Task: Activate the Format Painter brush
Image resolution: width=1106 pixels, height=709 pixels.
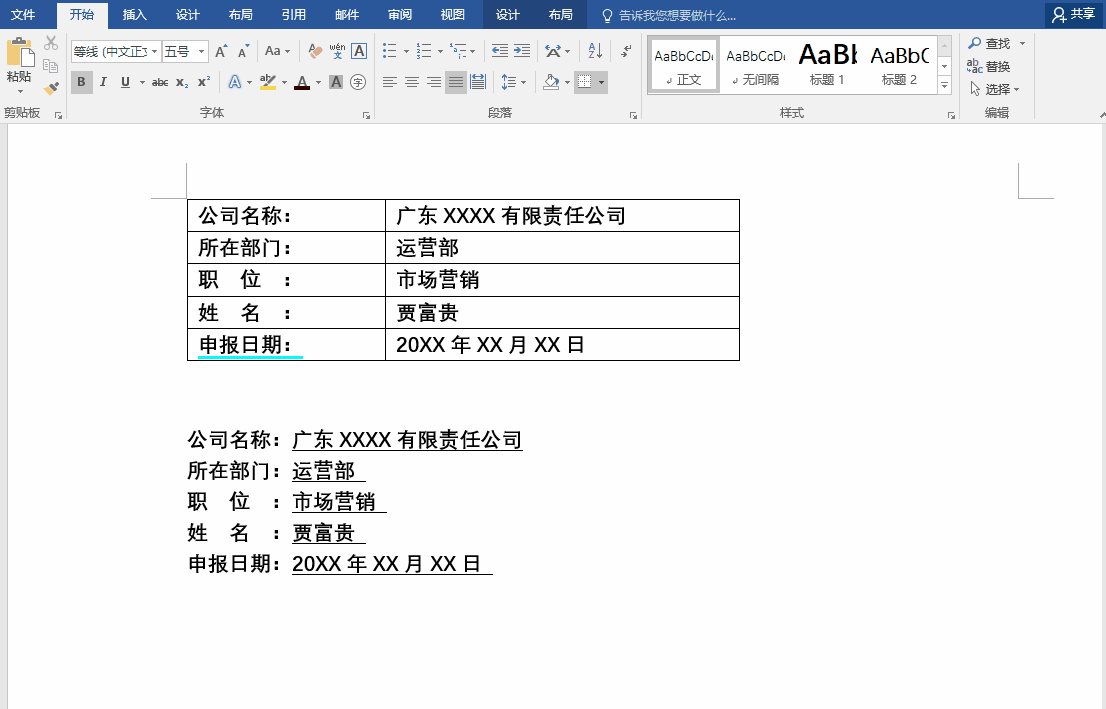Action: (x=51, y=88)
